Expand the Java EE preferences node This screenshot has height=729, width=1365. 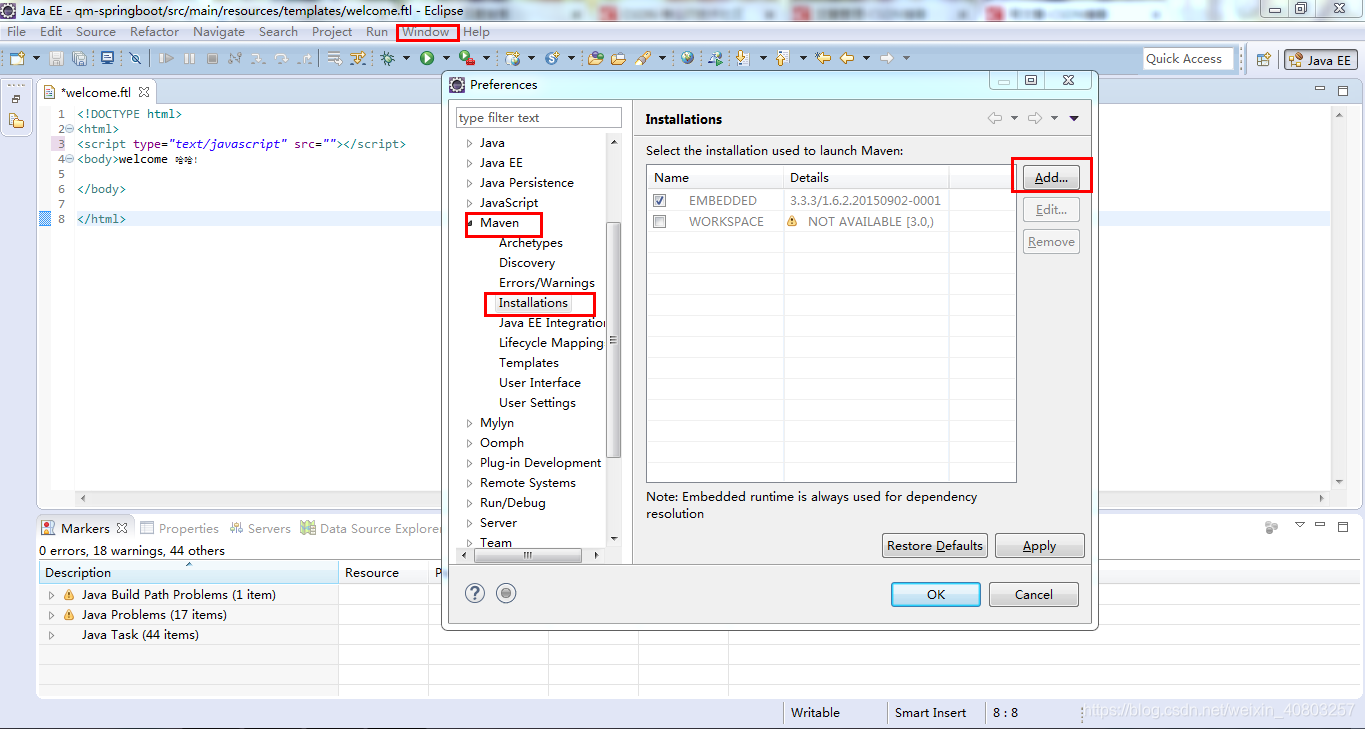click(x=469, y=163)
